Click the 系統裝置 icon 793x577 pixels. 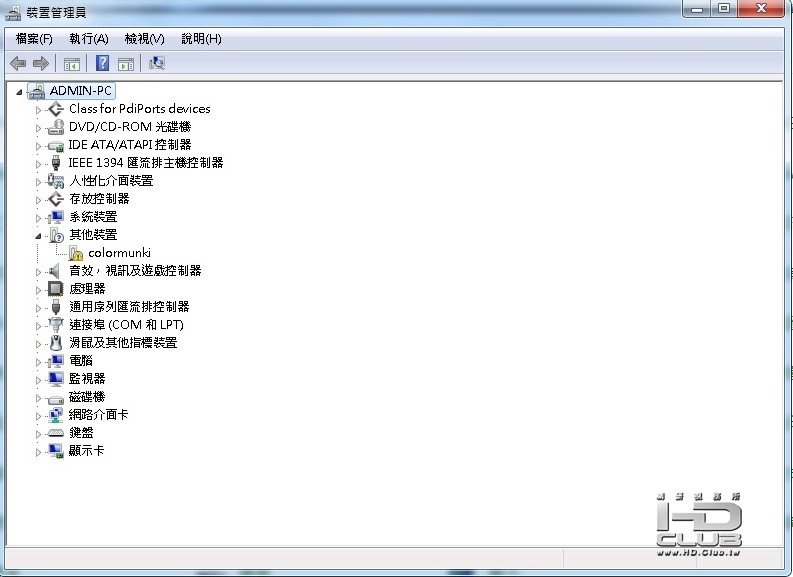56,217
